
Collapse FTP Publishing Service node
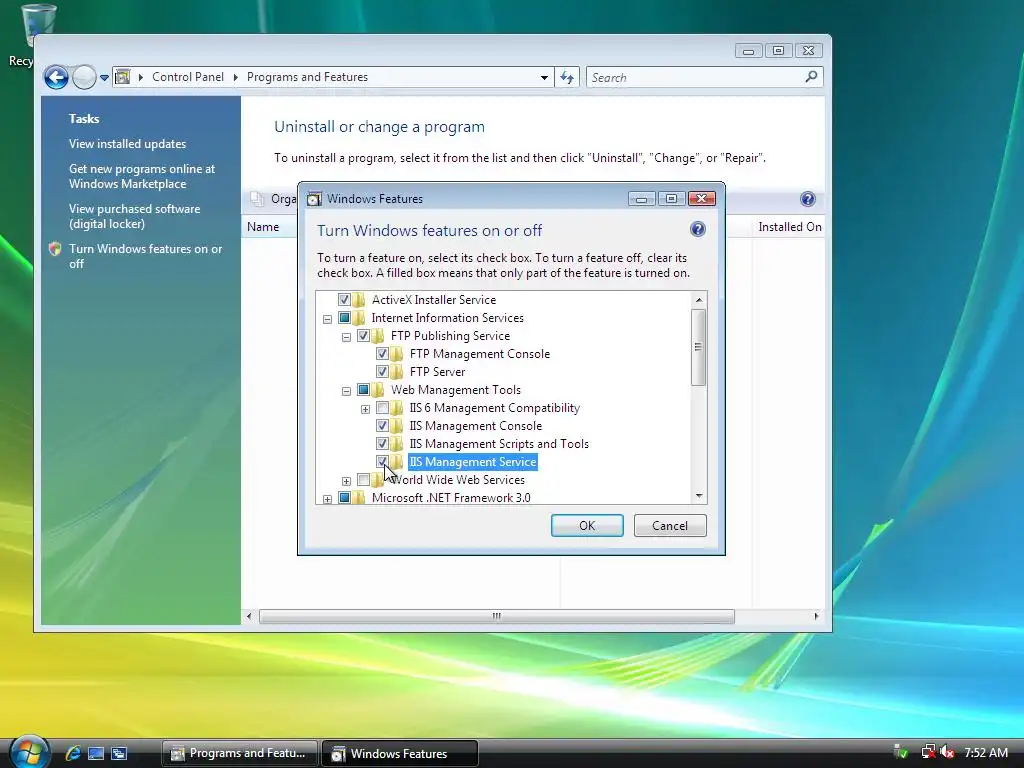[346, 337]
